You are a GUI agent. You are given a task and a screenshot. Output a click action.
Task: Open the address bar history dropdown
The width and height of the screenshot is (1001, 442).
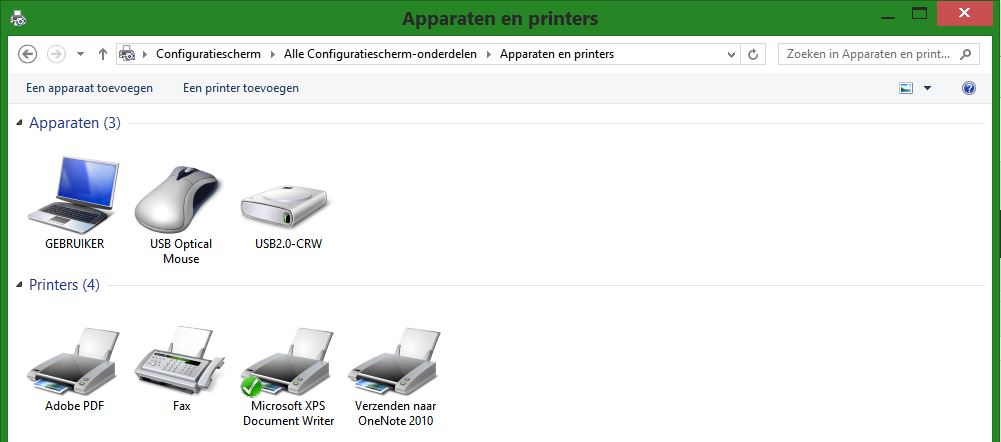click(x=732, y=54)
